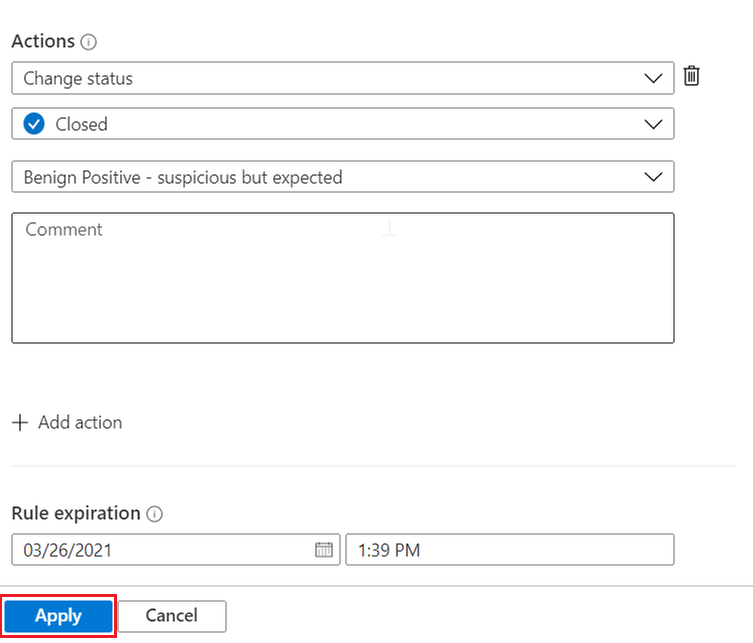The width and height of the screenshot is (753, 643).
Task: Click the Rule expiration info icon
Action: tap(154, 514)
